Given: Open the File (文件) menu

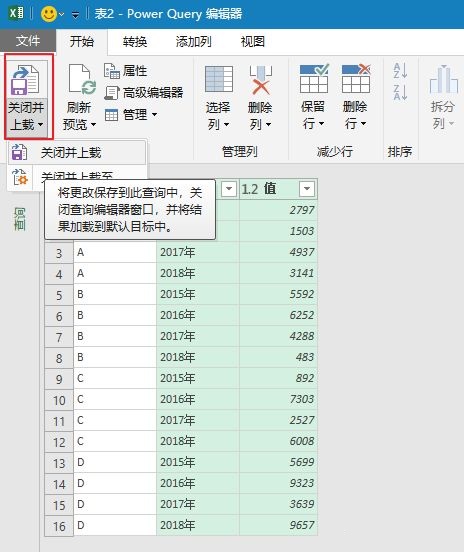Looking at the screenshot, I should [28, 41].
